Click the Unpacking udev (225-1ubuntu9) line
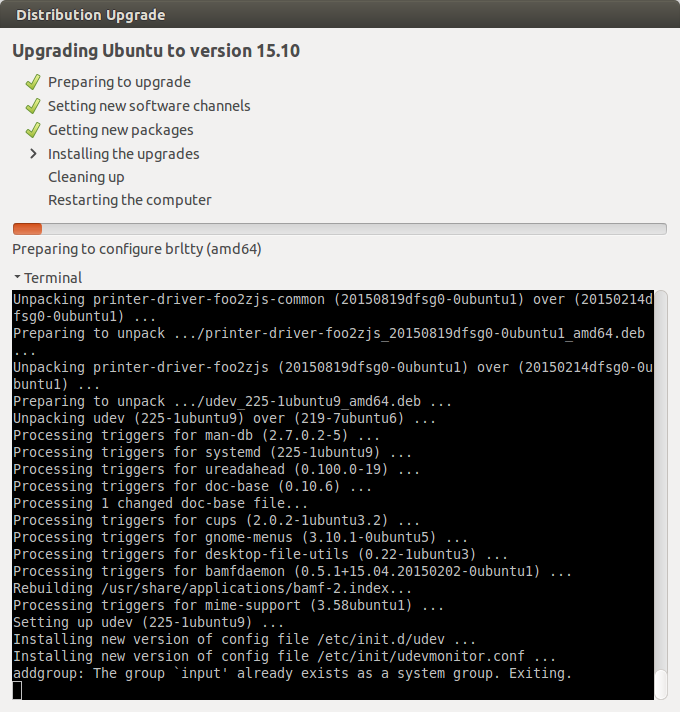The width and height of the screenshot is (680, 712). coord(224,418)
